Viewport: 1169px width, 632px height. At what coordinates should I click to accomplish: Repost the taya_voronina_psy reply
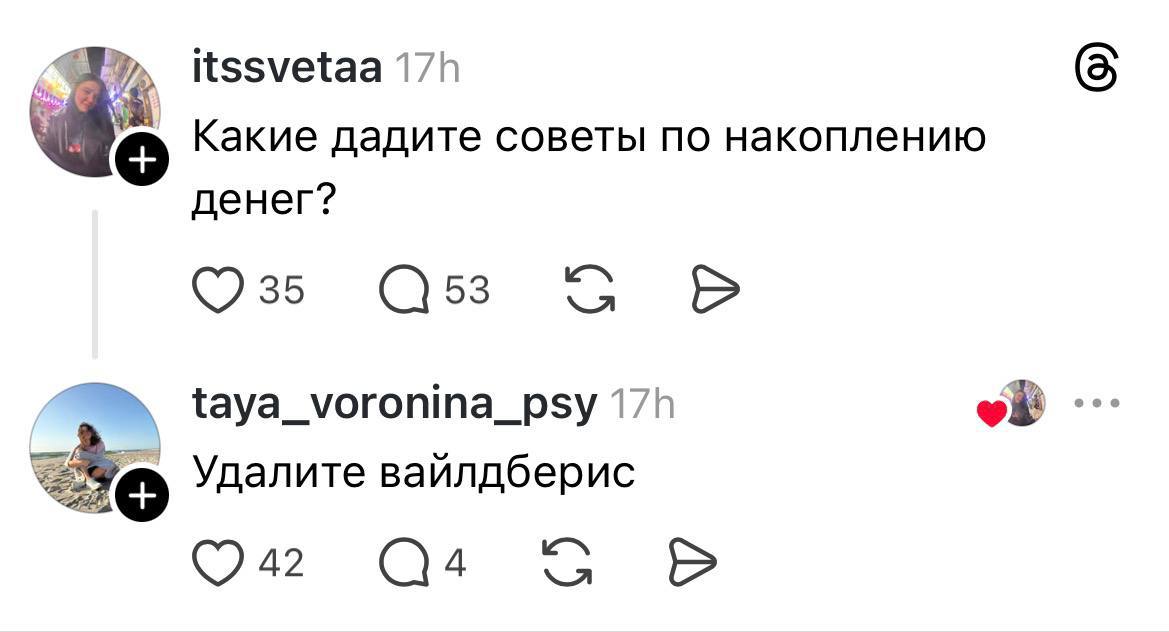564,564
